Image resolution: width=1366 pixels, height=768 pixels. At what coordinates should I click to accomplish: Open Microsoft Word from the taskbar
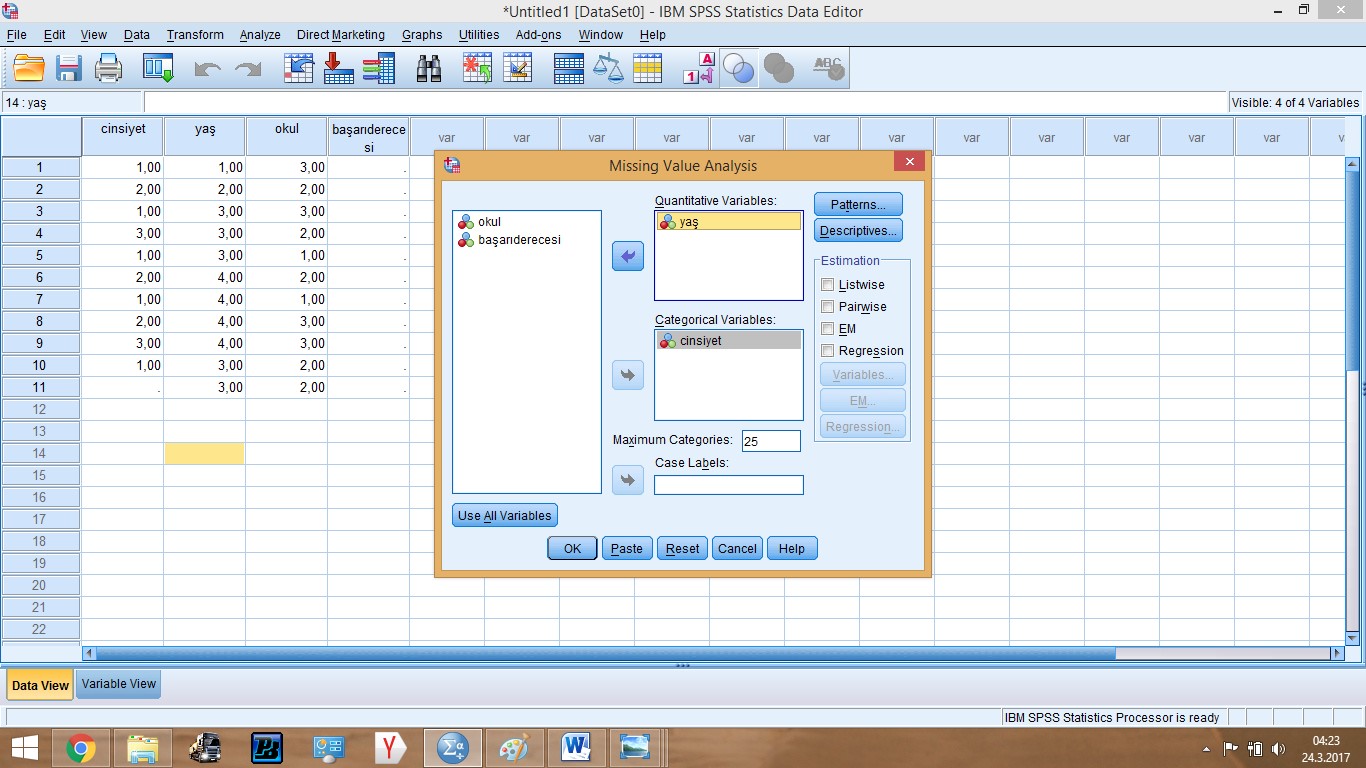coord(576,748)
